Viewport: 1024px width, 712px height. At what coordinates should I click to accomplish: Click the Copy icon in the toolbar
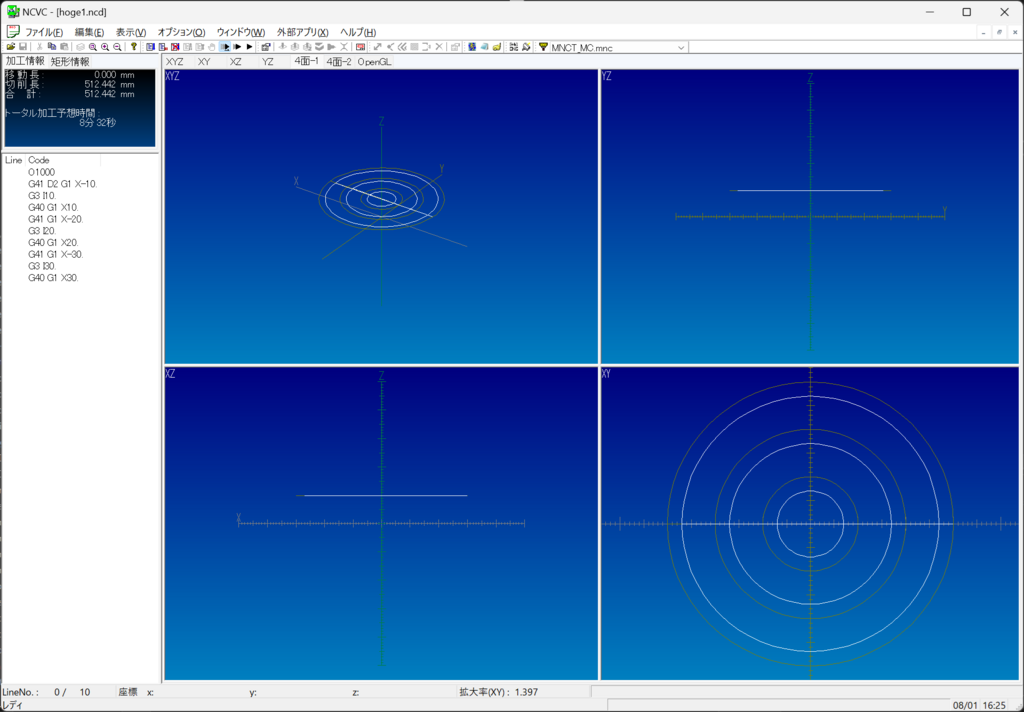pos(52,47)
